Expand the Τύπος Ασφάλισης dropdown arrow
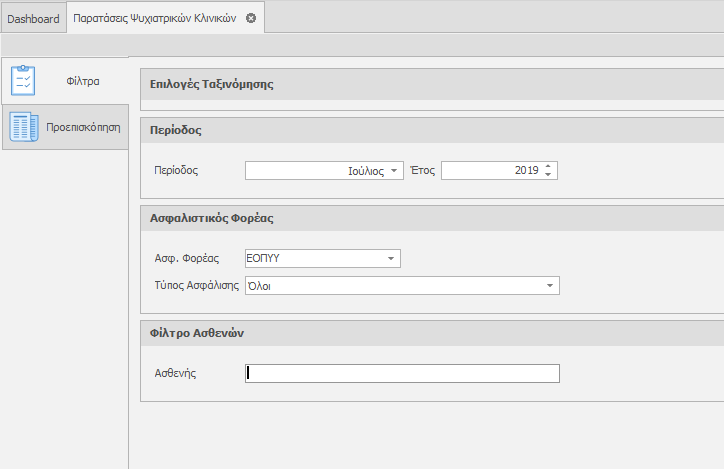This screenshot has height=469, width=724. pyautogui.click(x=550, y=286)
